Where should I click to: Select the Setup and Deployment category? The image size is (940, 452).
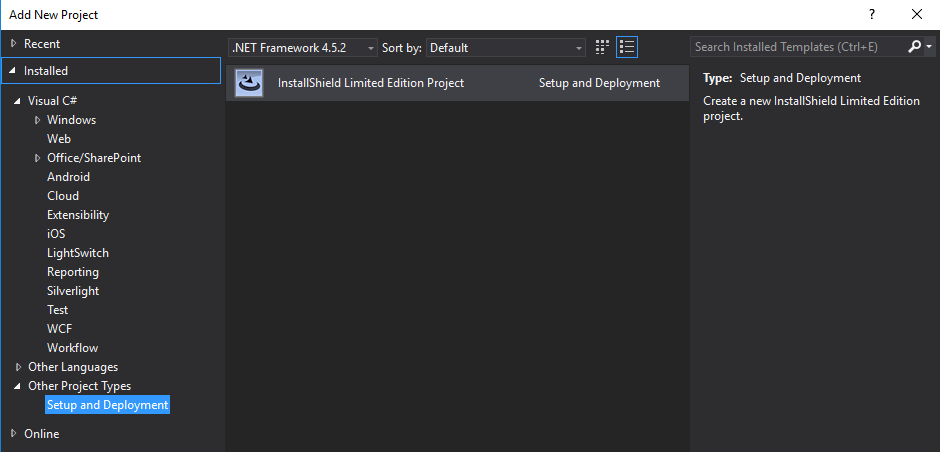tap(108, 405)
